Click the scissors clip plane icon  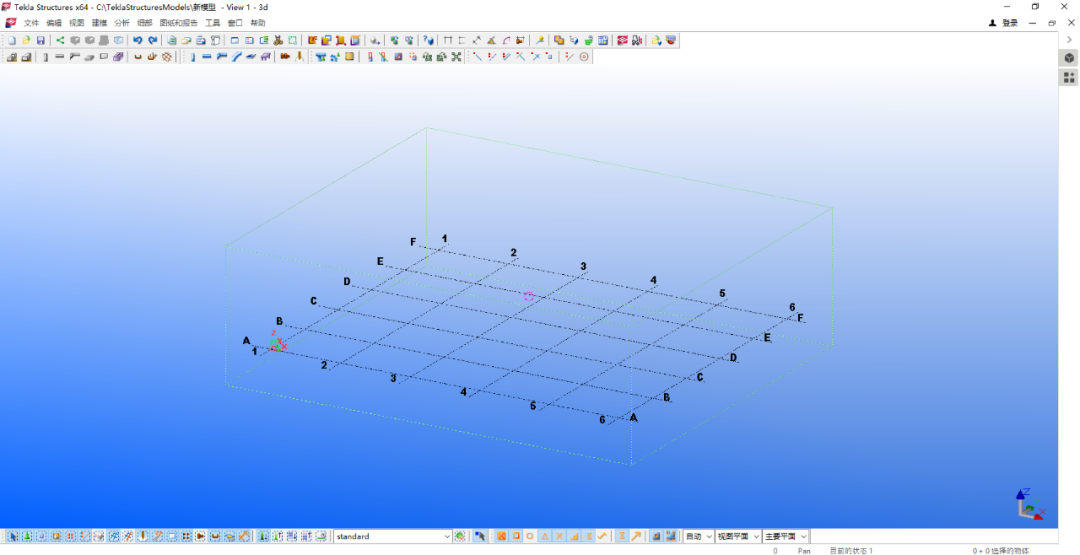click(x=278, y=41)
